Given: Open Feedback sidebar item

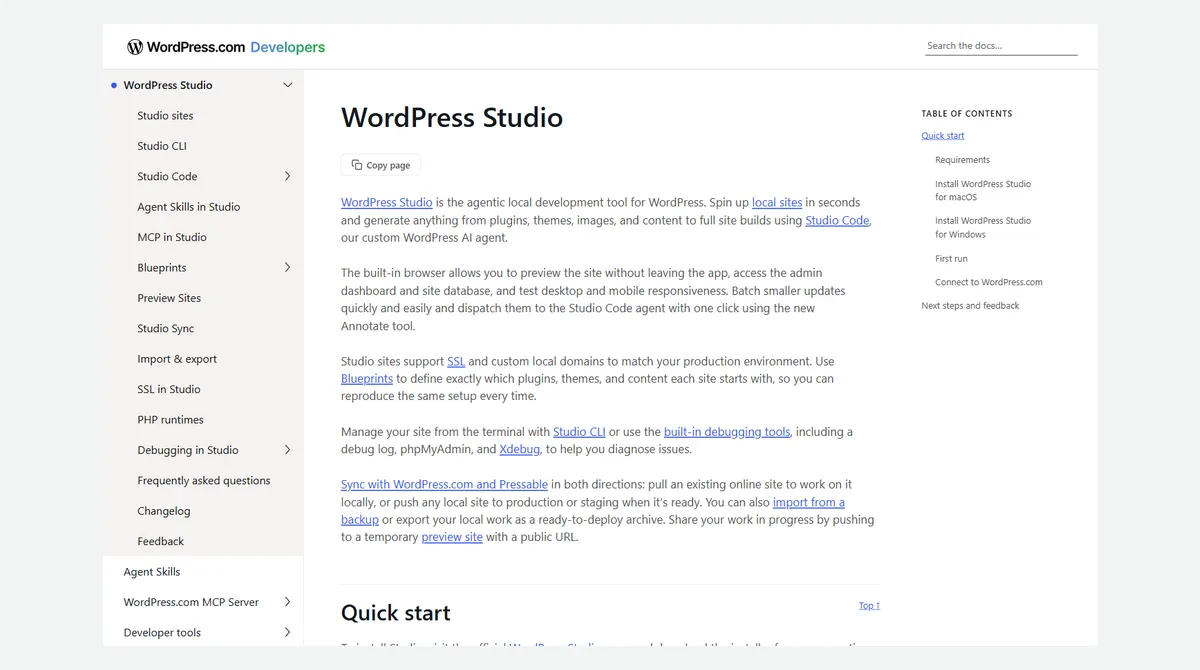Looking at the screenshot, I should pos(161,541).
